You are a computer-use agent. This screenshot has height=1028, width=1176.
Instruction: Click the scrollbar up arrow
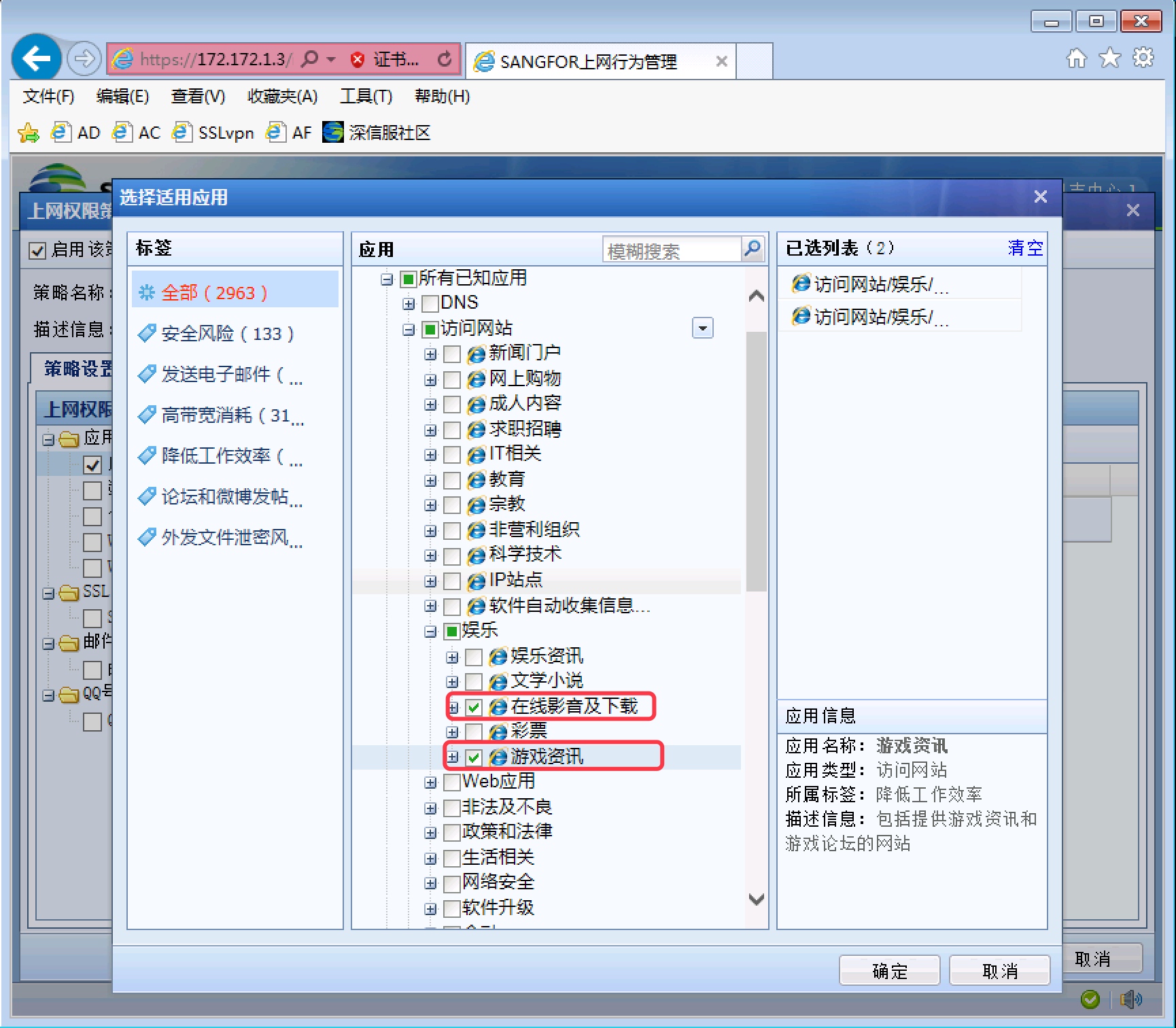[756, 296]
